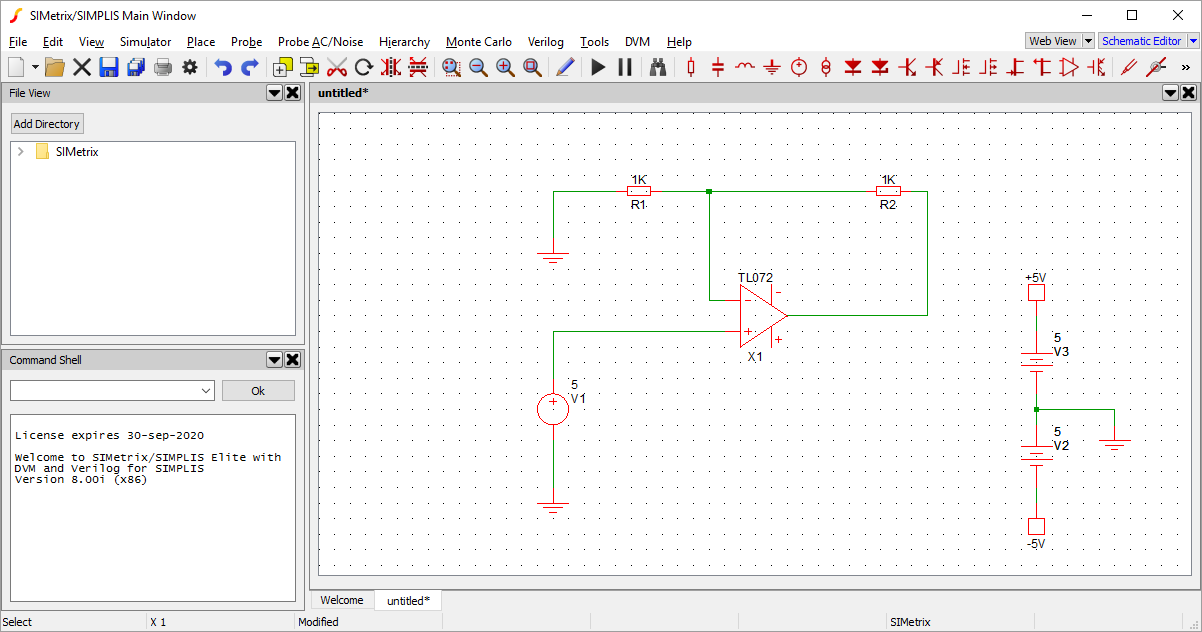Viewport: 1202px width, 632px height.
Task: Pause the simulation with the pause button
Action: click(x=625, y=67)
